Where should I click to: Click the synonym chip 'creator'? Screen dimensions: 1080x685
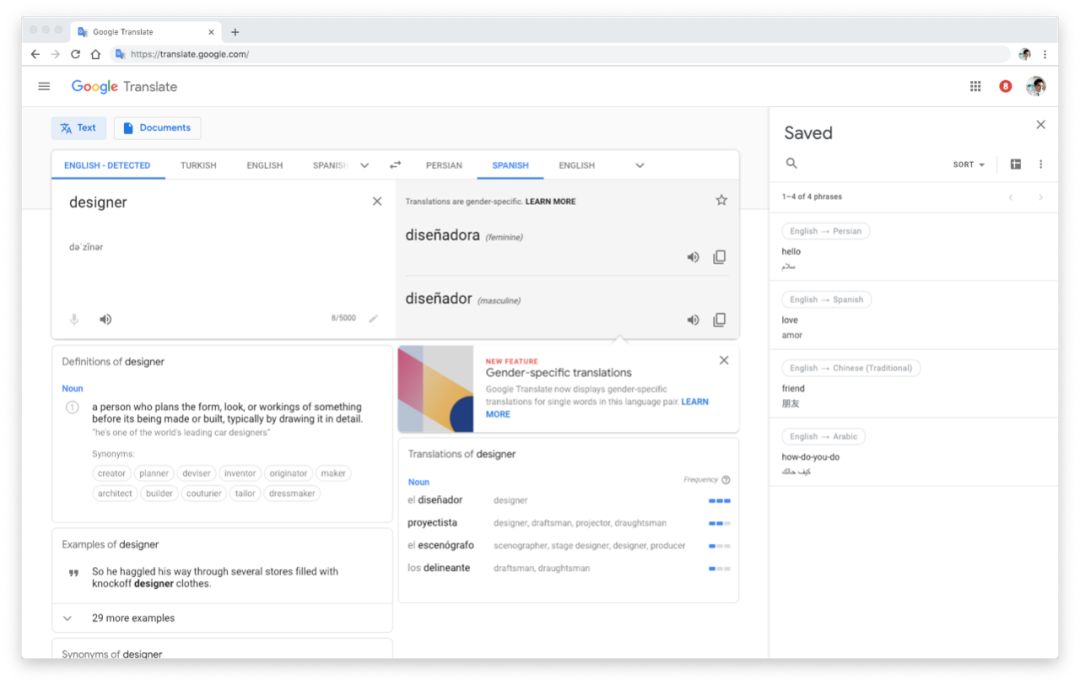click(x=112, y=474)
